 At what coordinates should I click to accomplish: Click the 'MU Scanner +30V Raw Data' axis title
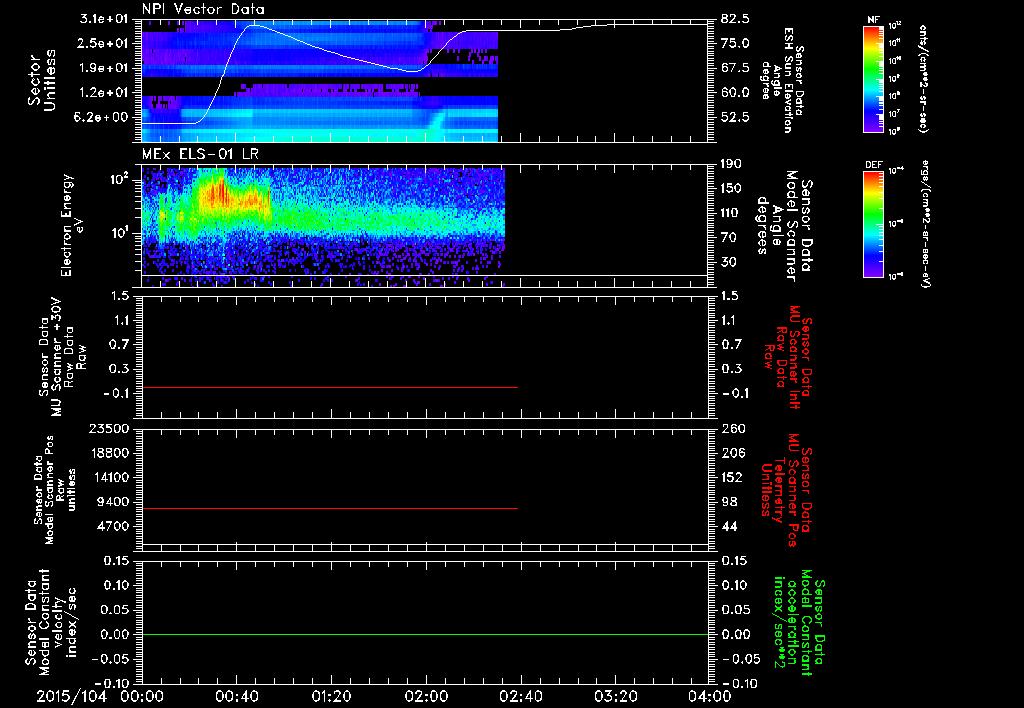pos(61,357)
